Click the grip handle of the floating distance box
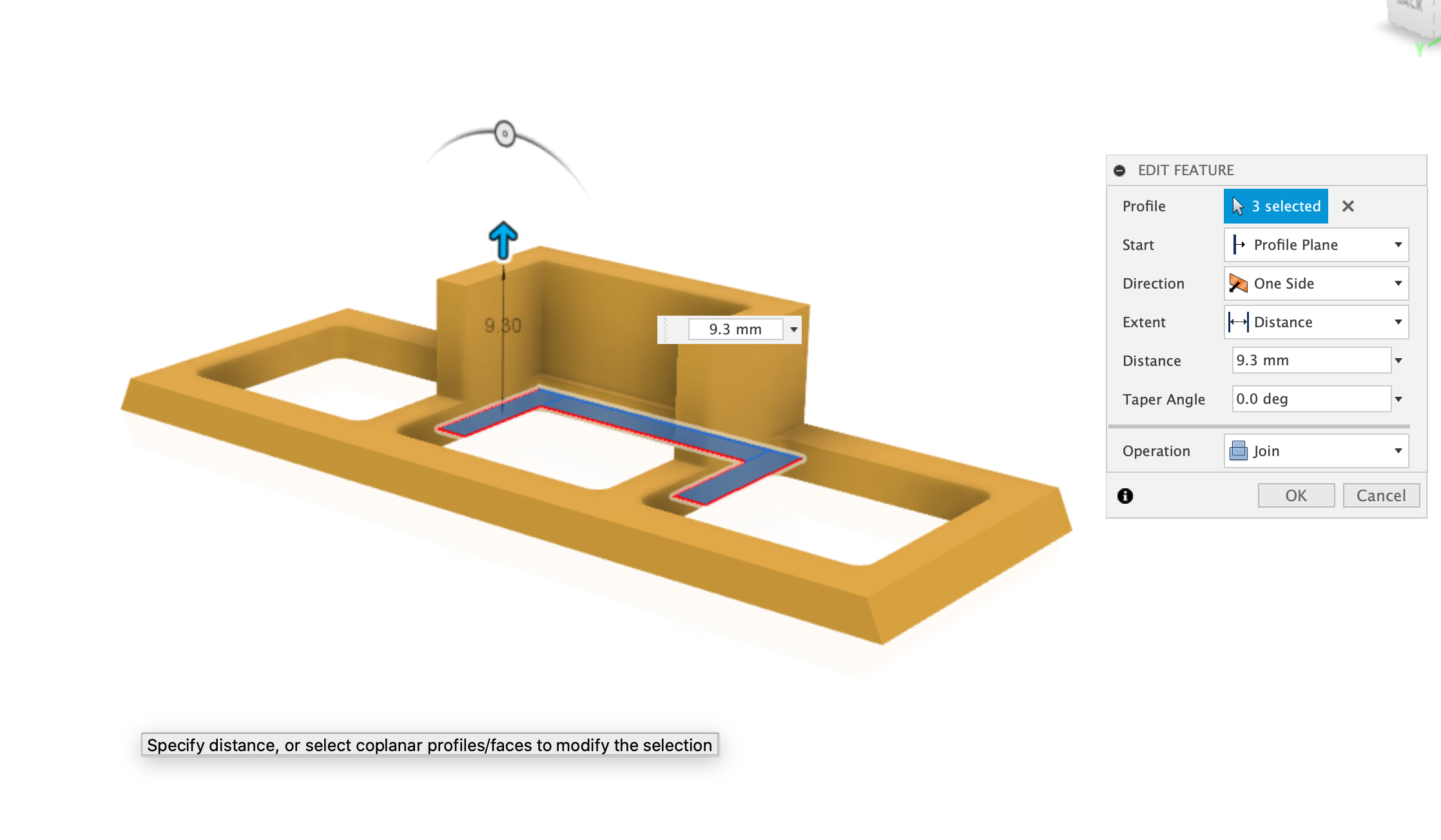Screen dimensions: 1441x840 pyautogui.click(x=666, y=329)
